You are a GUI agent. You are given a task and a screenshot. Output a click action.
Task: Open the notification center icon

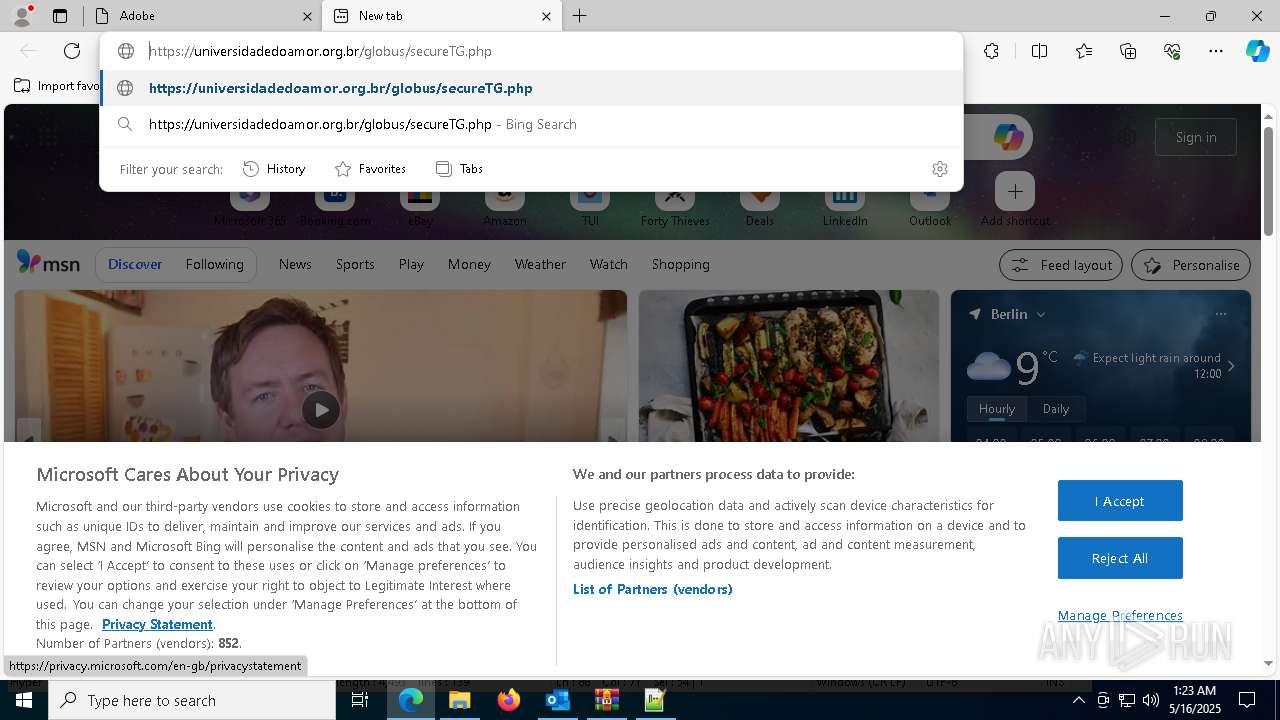coord(1247,700)
